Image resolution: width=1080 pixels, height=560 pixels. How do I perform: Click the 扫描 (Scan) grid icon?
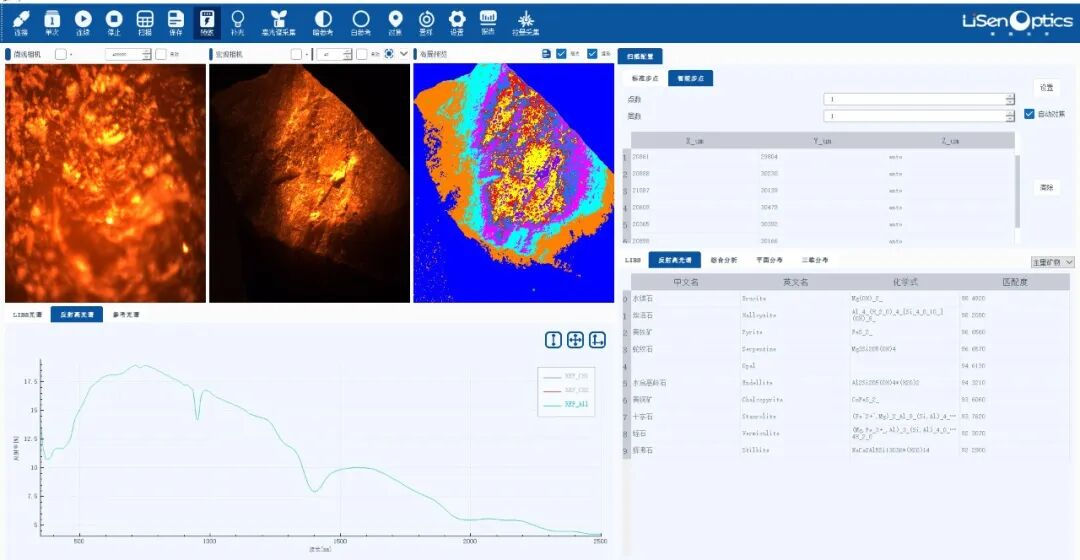tap(145, 21)
